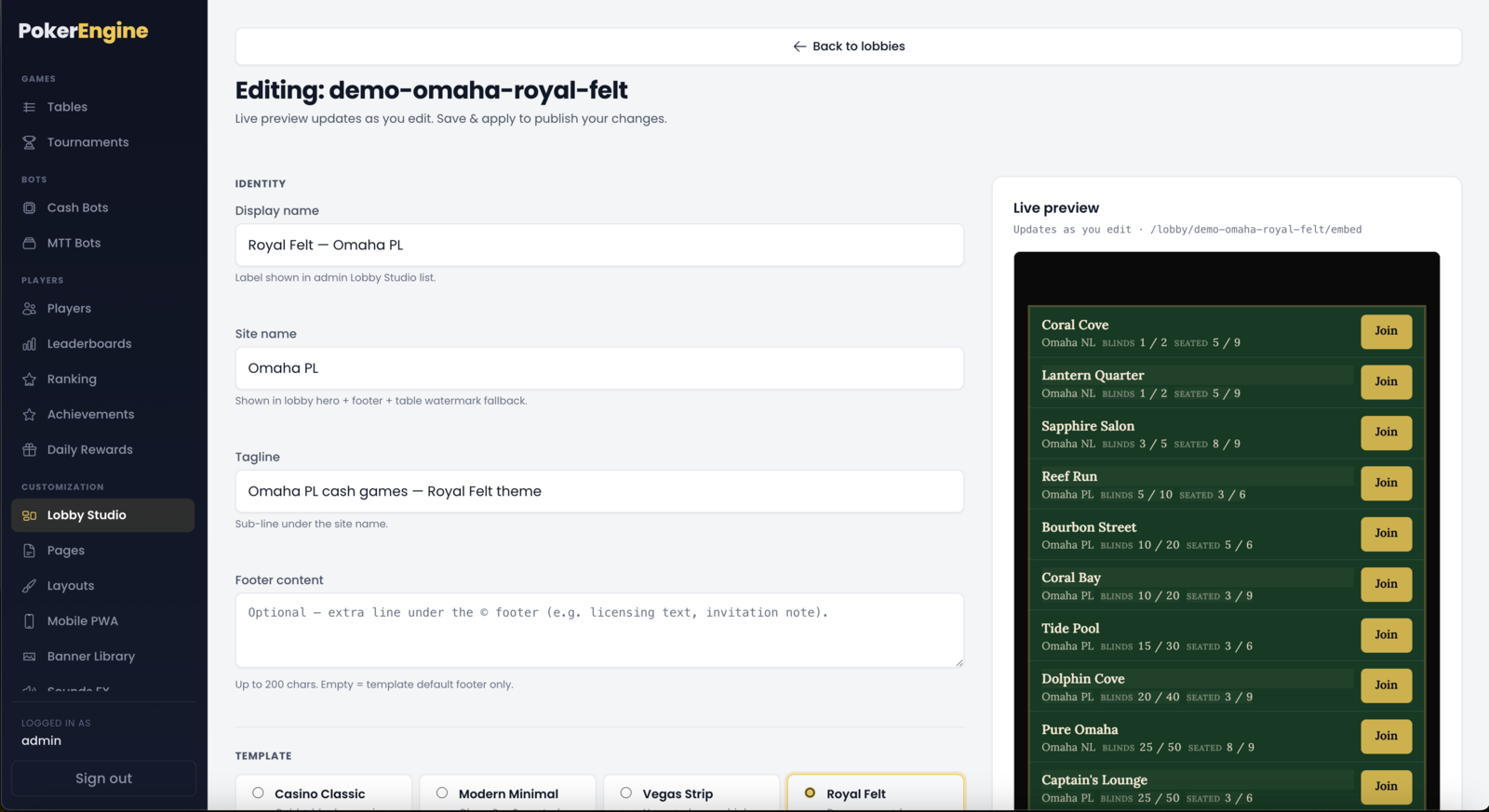The width and height of the screenshot is (1489, 812).
Task: Select the Vegas Strip template
Action: pos(691,792)
